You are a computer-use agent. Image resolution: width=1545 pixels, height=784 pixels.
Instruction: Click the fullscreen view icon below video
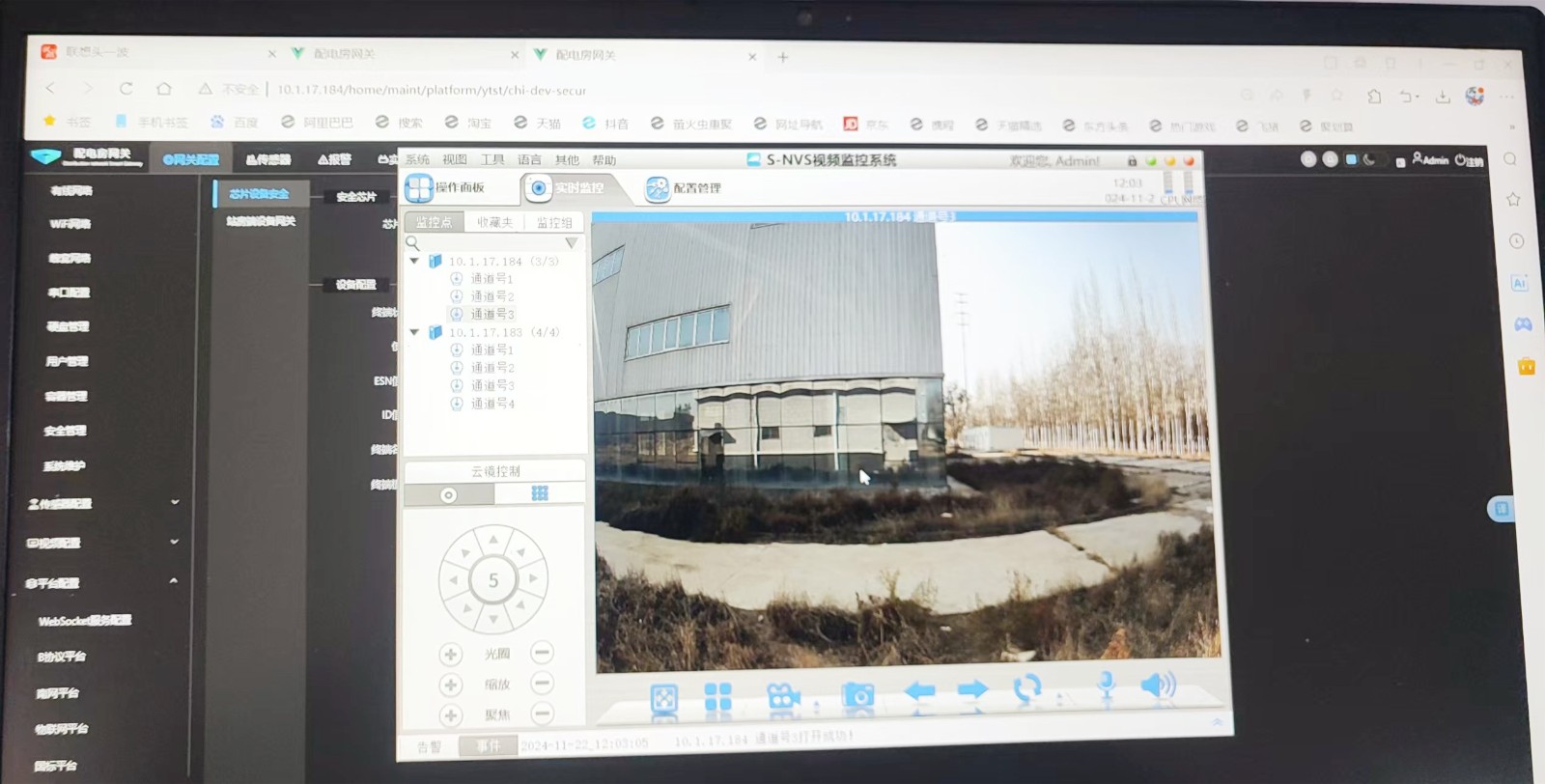pos(664,698)
